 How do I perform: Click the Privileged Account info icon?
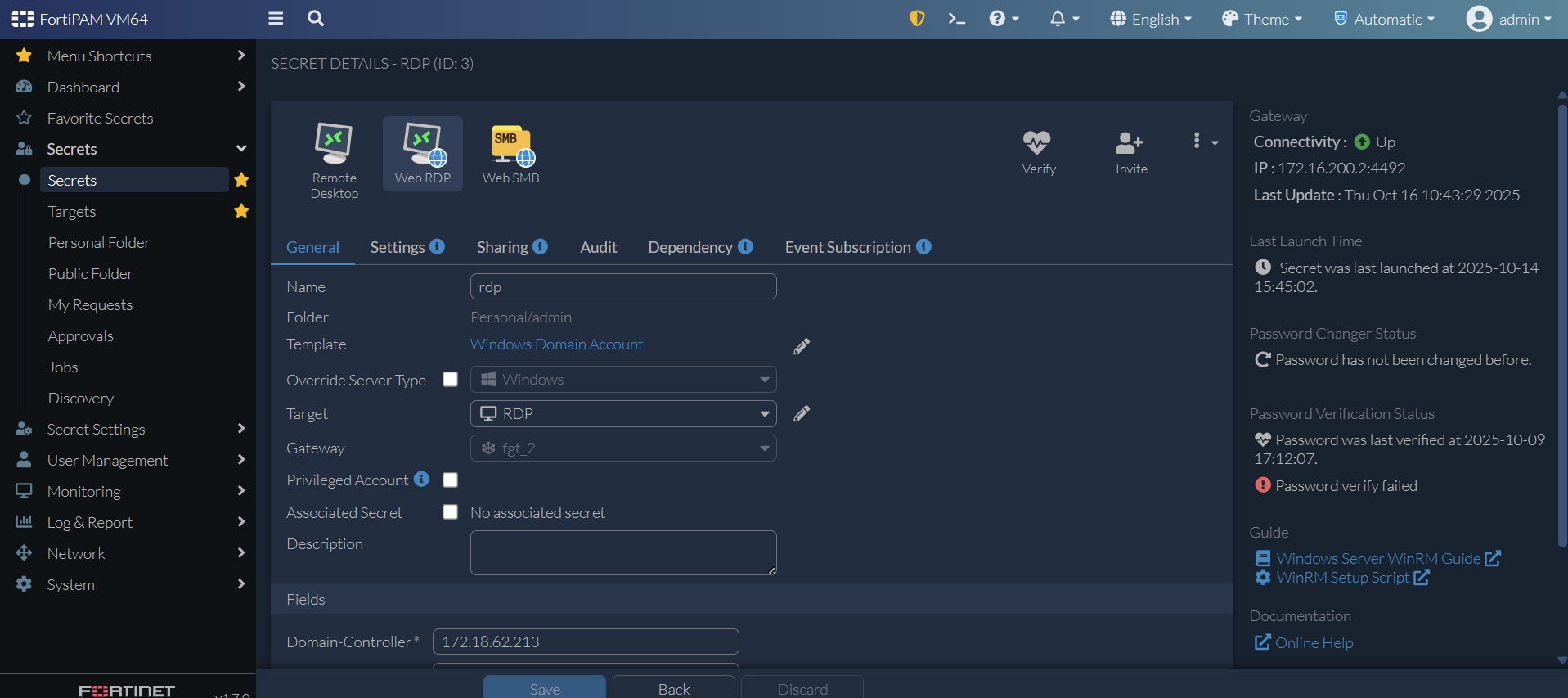point(421,479)
